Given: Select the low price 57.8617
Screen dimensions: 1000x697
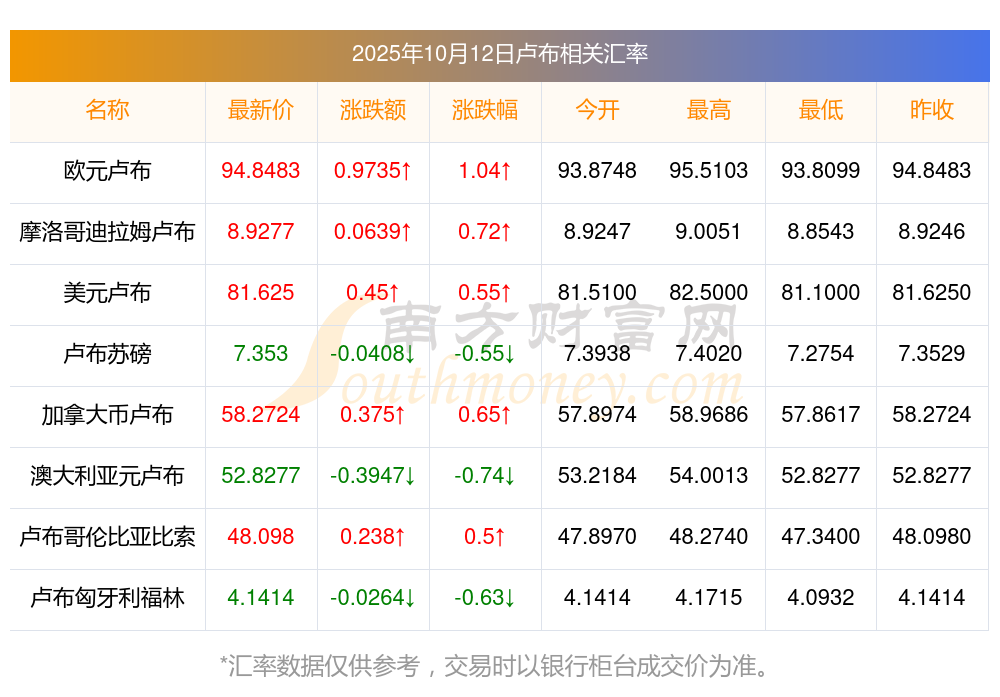Looking at the screenshot, I should 821,414.
